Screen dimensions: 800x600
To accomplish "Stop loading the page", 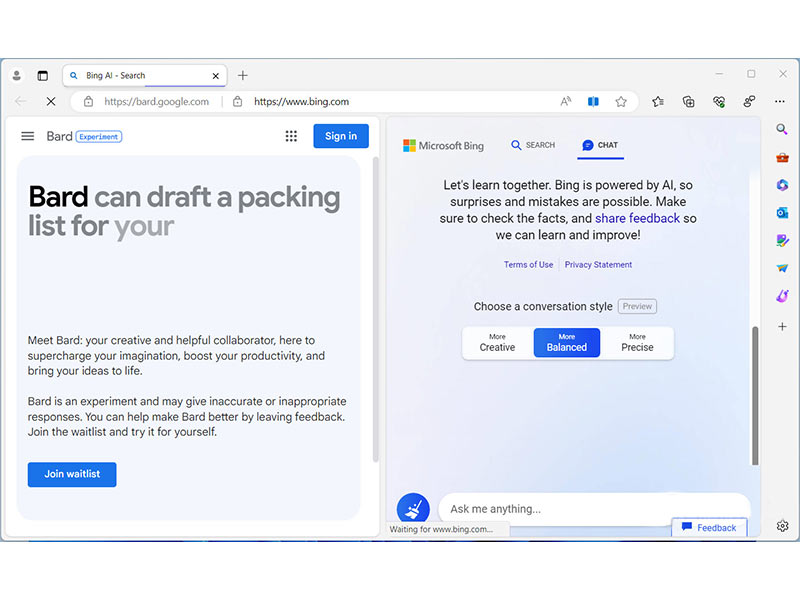I will click(x=51, y=102).
